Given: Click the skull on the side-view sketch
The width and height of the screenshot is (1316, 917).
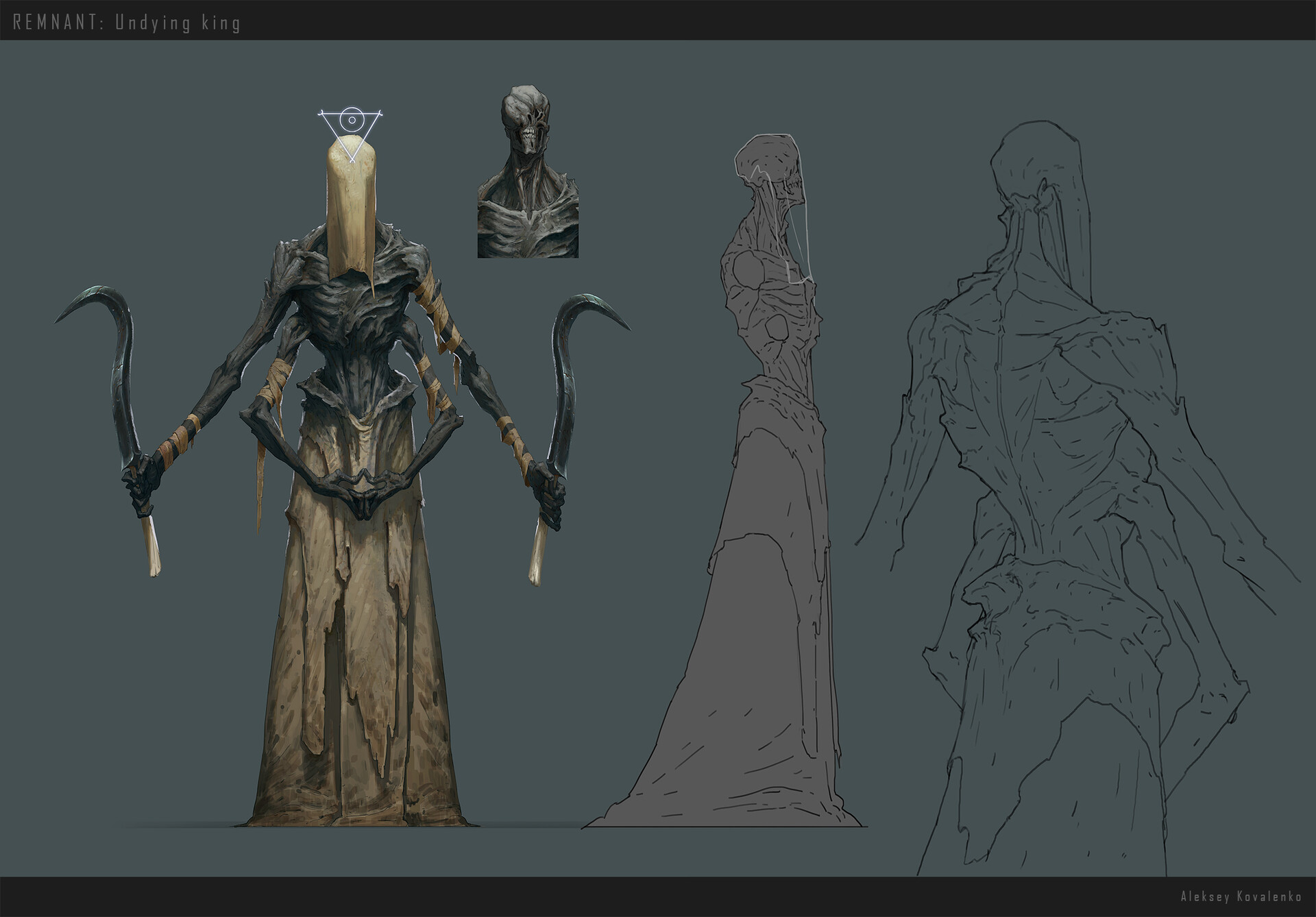Looking at the screenshot, I should (771, 164).
